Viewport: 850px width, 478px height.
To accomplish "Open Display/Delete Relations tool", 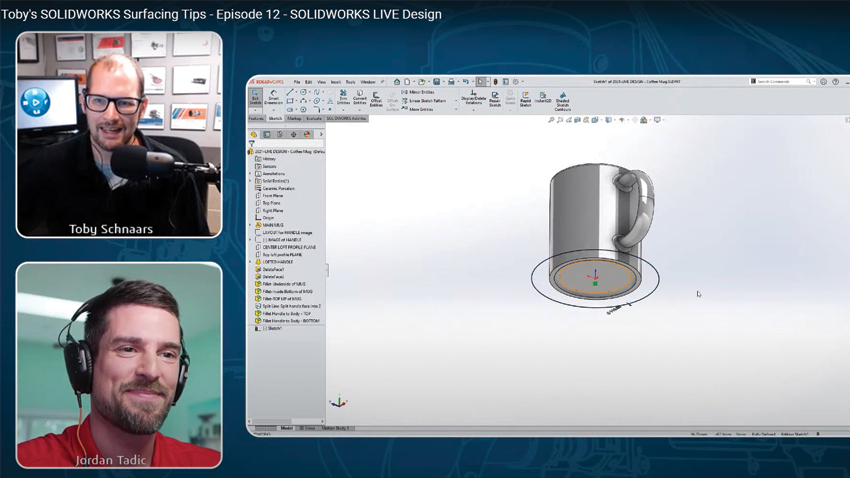I will tap(473, 98).
